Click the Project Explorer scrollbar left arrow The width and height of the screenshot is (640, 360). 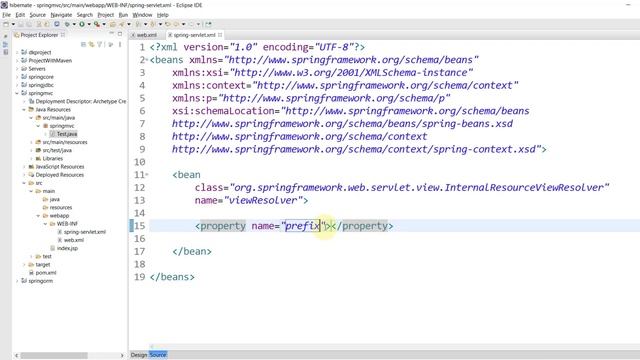[16, 356]
